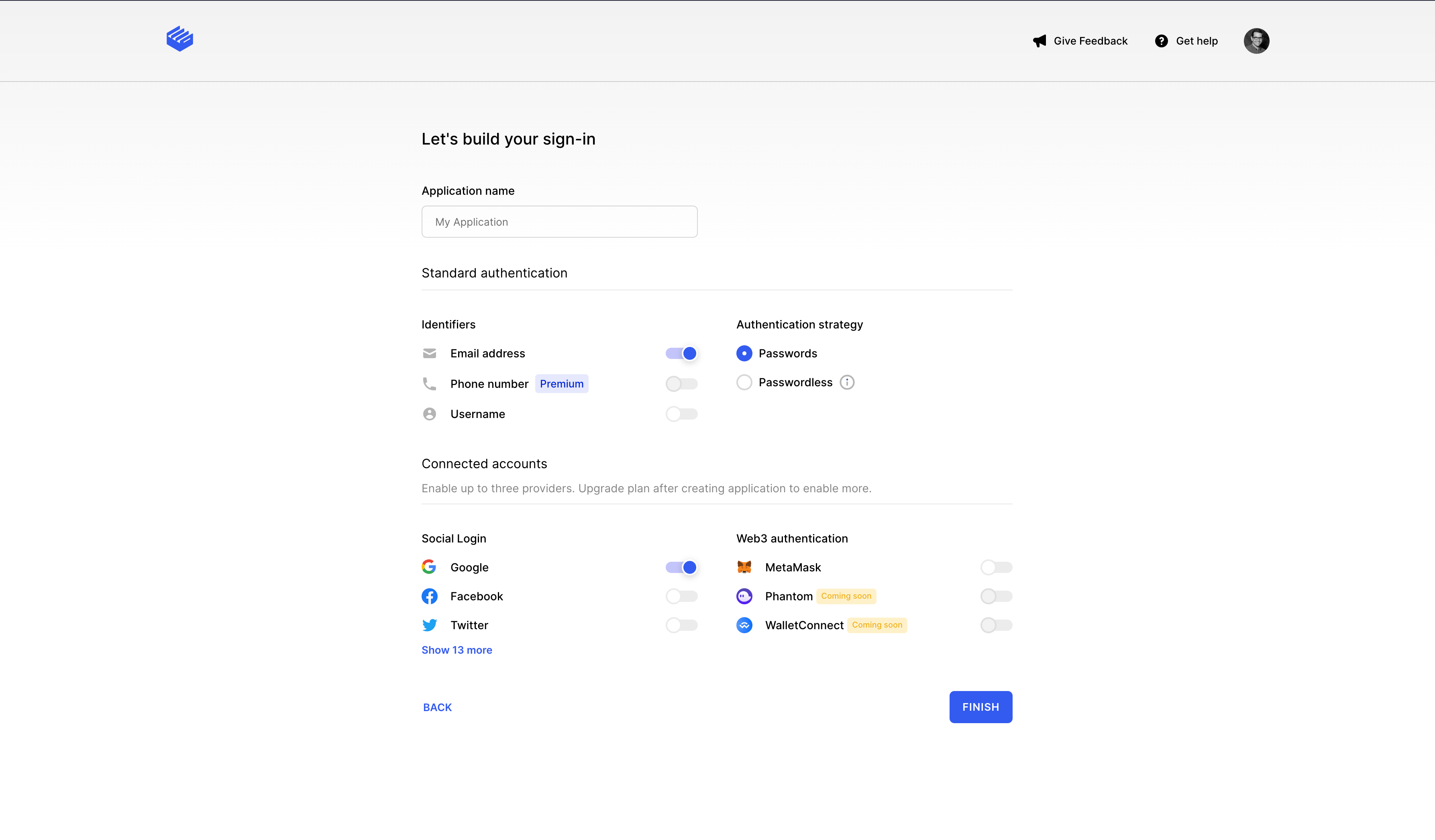Viewport: 1435px width, 840px height.
Task: Enable the MetaMask toggle
Action: [x=996, y=567]
